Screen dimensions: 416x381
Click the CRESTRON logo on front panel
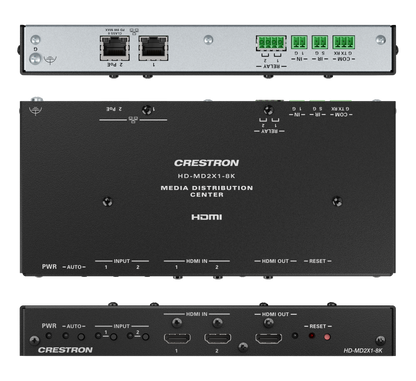point(65,350)
